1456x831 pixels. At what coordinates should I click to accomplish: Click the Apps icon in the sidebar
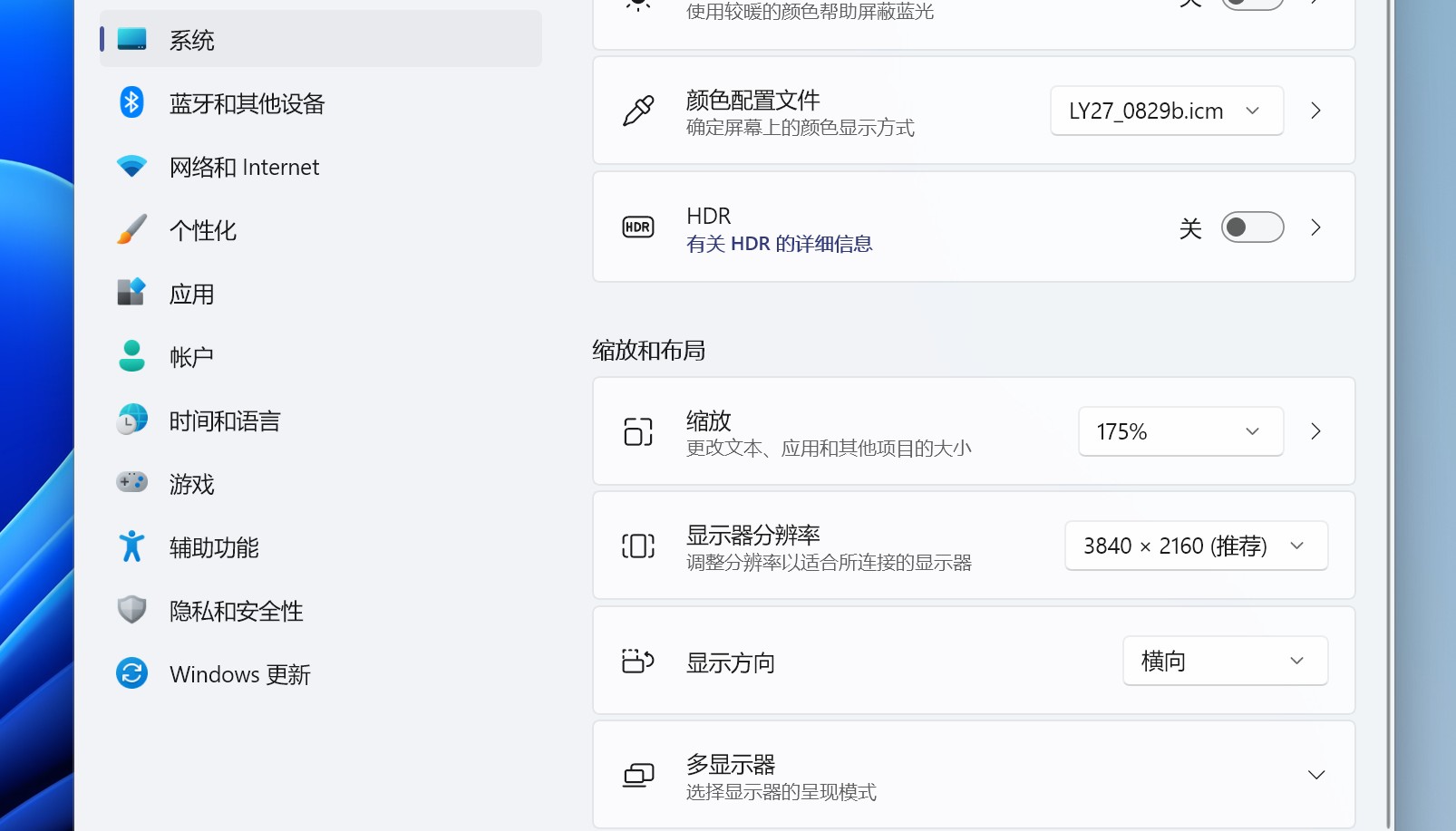pyautogui.click(x=131, y=293)
